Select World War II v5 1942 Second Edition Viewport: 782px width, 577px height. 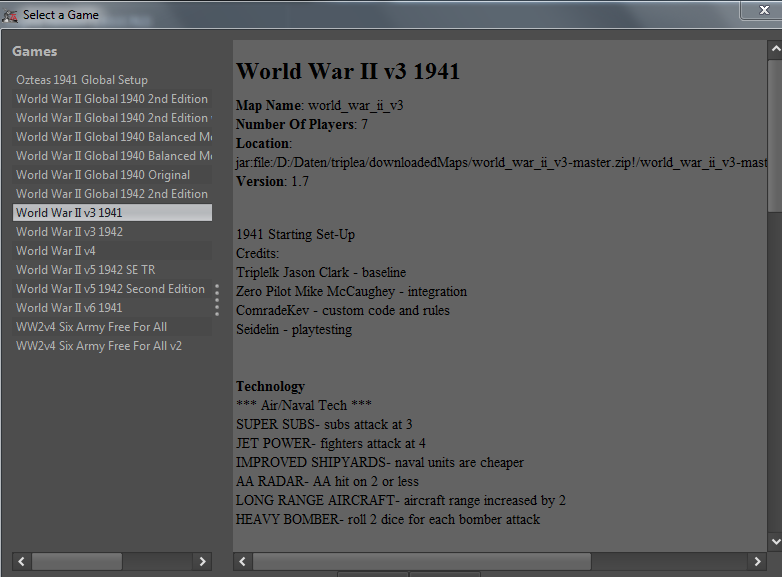point(112,289)
